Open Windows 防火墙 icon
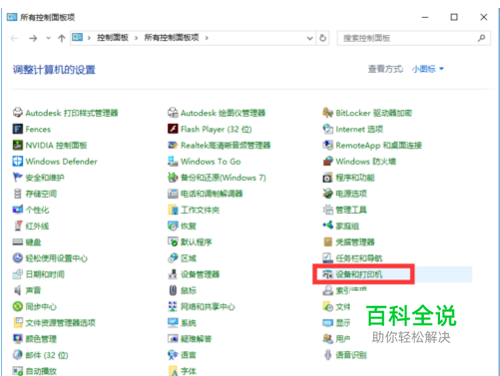Screen dimensions: 500x376 click(328, 161)
